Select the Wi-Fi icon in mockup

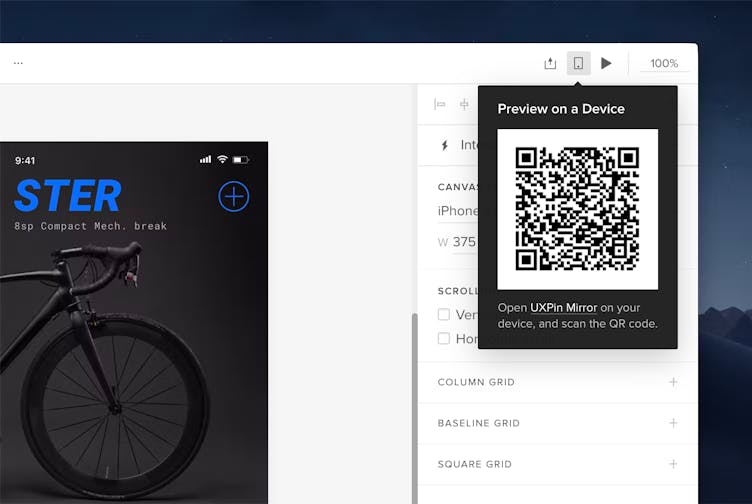[222, 159]
